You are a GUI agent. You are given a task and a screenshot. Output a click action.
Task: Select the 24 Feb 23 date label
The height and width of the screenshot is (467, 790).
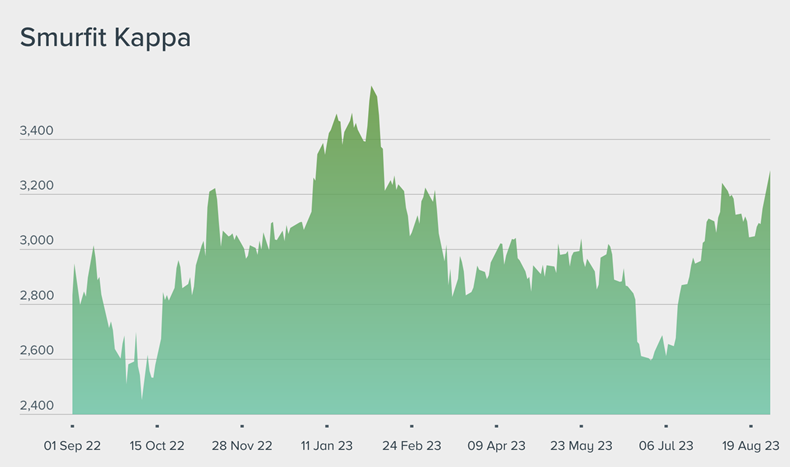click(411, 445)
